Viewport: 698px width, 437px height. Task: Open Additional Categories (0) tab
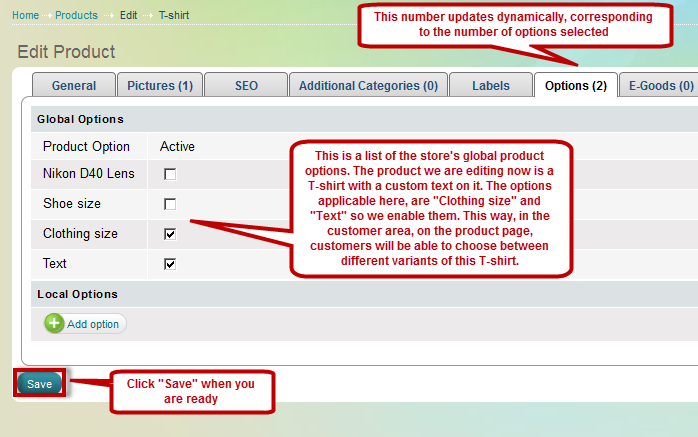pos(368,86)
